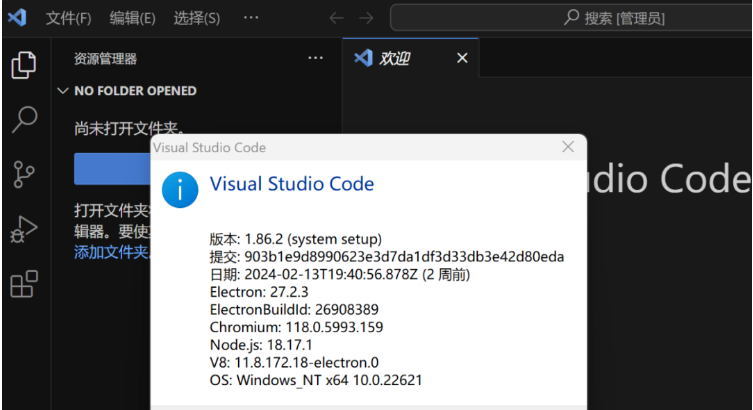753x410 pixels.
Task: Click the 添加文件夹 link
Action: [112, 252]
